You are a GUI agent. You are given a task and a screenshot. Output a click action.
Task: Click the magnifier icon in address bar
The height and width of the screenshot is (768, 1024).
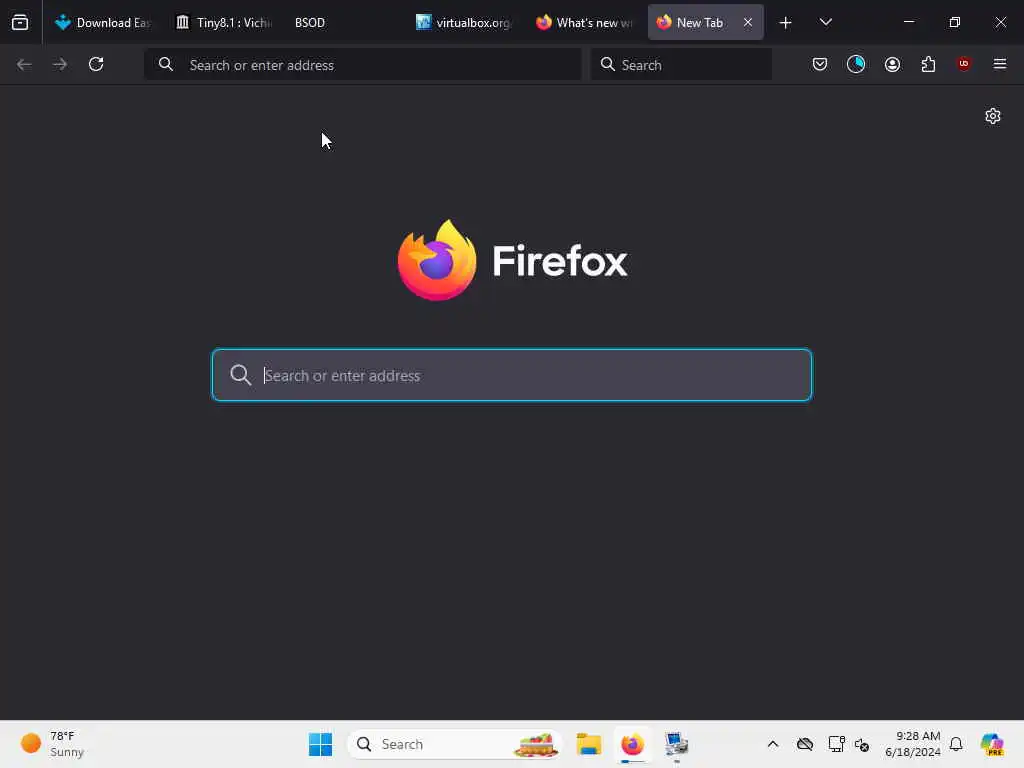tap(166, 64)
